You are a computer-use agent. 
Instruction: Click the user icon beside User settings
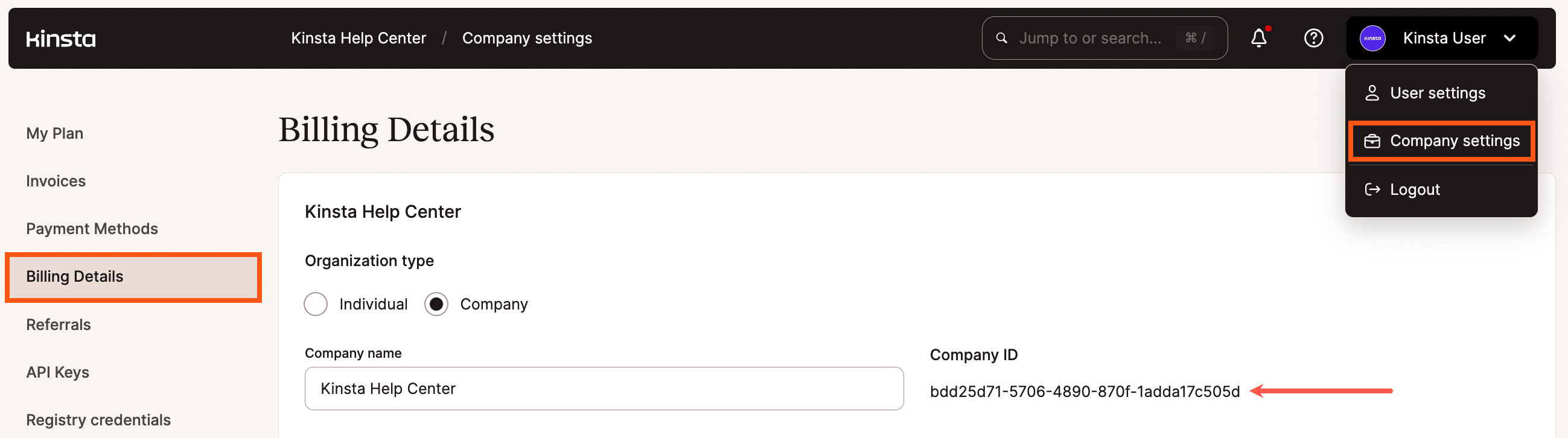(1372, 92)
